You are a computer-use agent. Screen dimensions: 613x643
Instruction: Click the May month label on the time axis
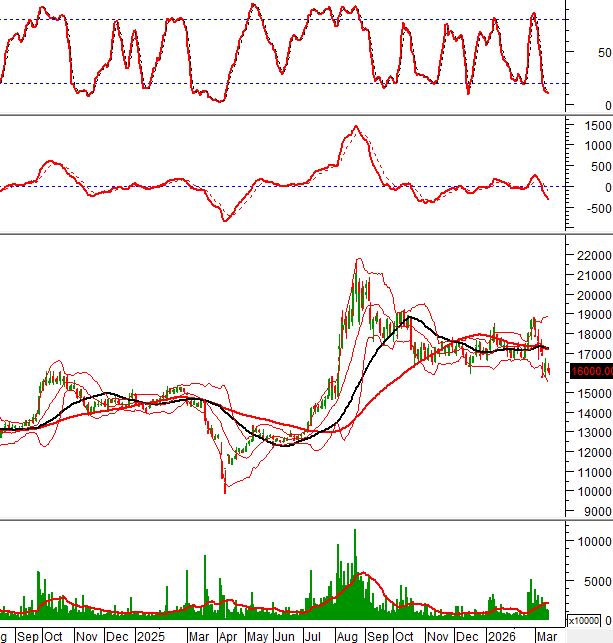257,636
